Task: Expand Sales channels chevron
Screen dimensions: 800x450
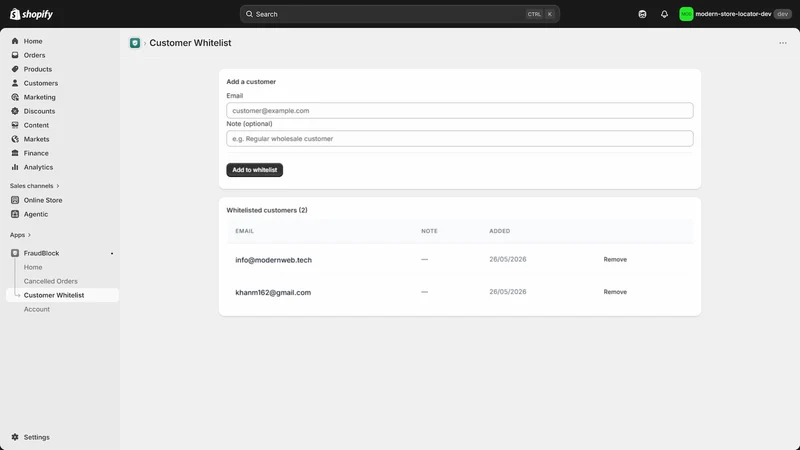Action: tap(58, 186)
